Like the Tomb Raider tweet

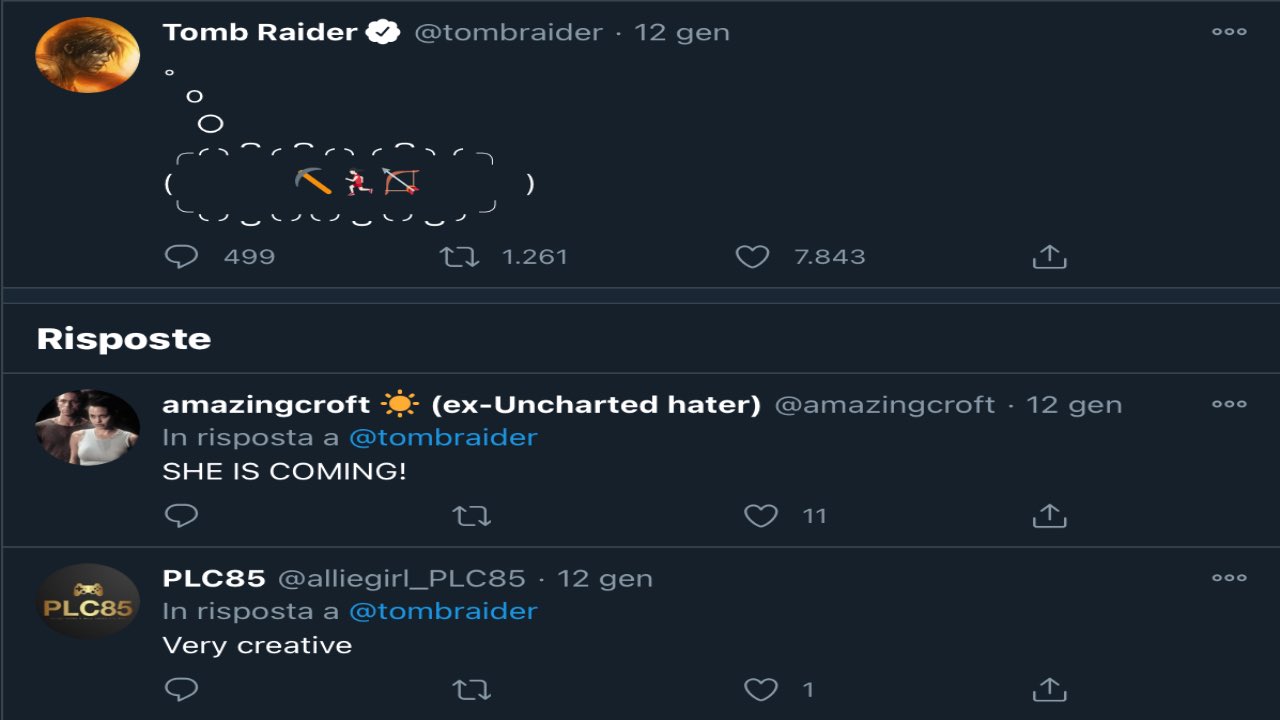[752, 257]
